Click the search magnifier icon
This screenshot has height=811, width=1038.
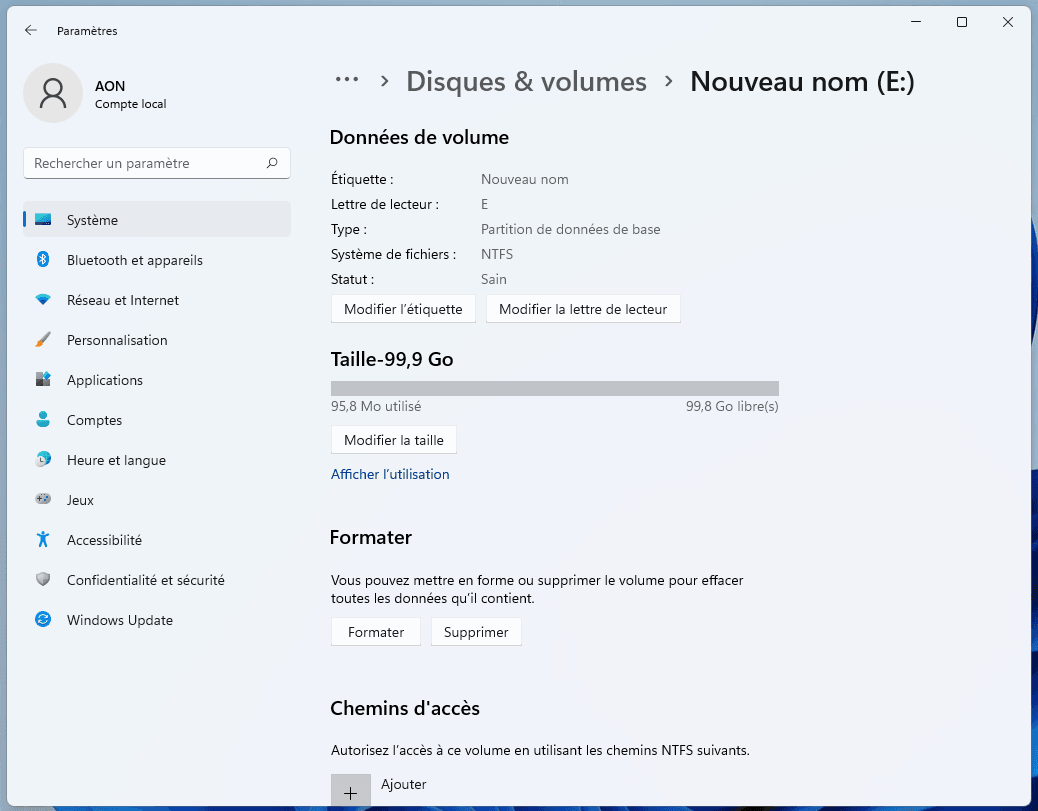point(272,163)
